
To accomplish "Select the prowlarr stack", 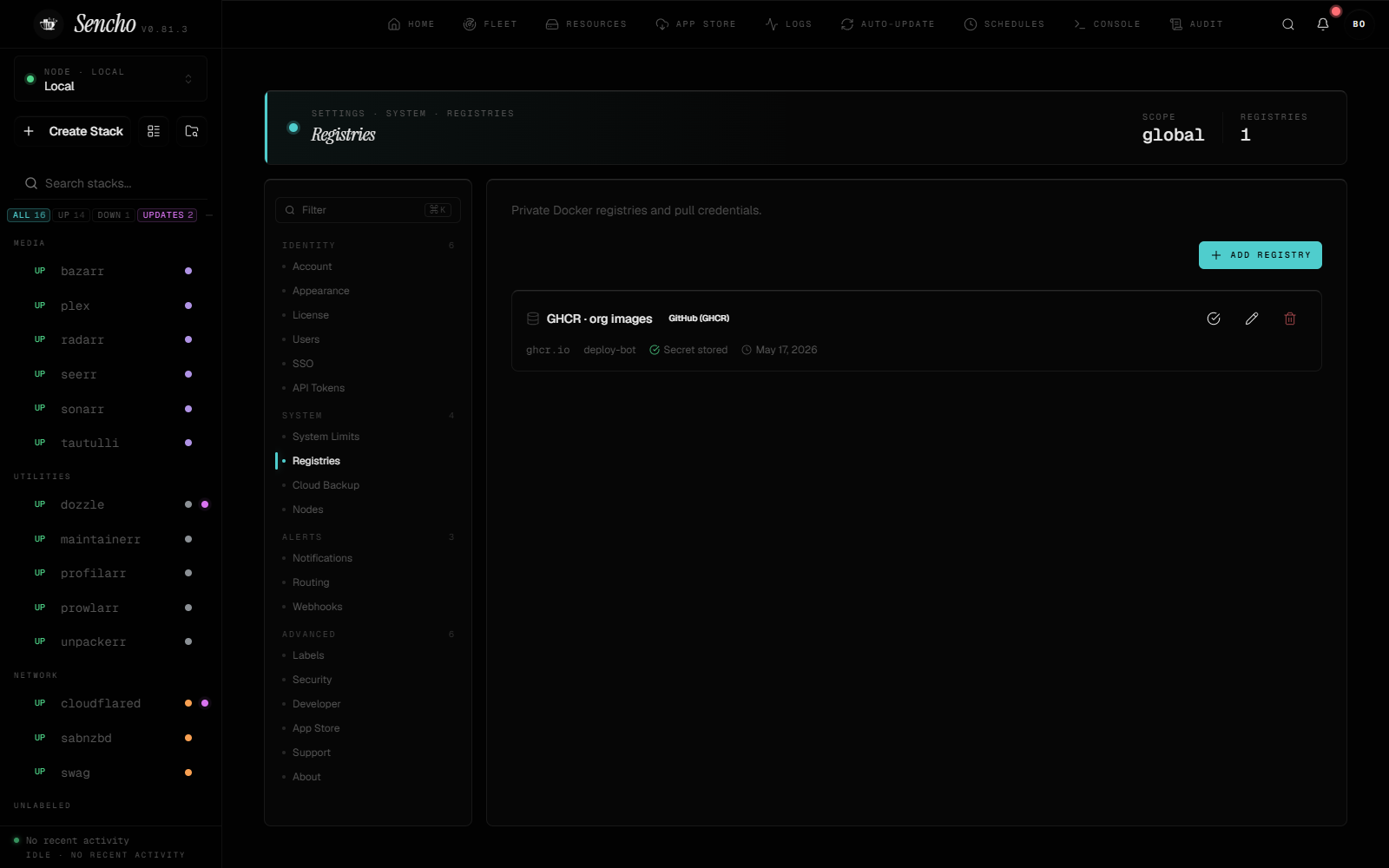I will [x=110, y=608].
